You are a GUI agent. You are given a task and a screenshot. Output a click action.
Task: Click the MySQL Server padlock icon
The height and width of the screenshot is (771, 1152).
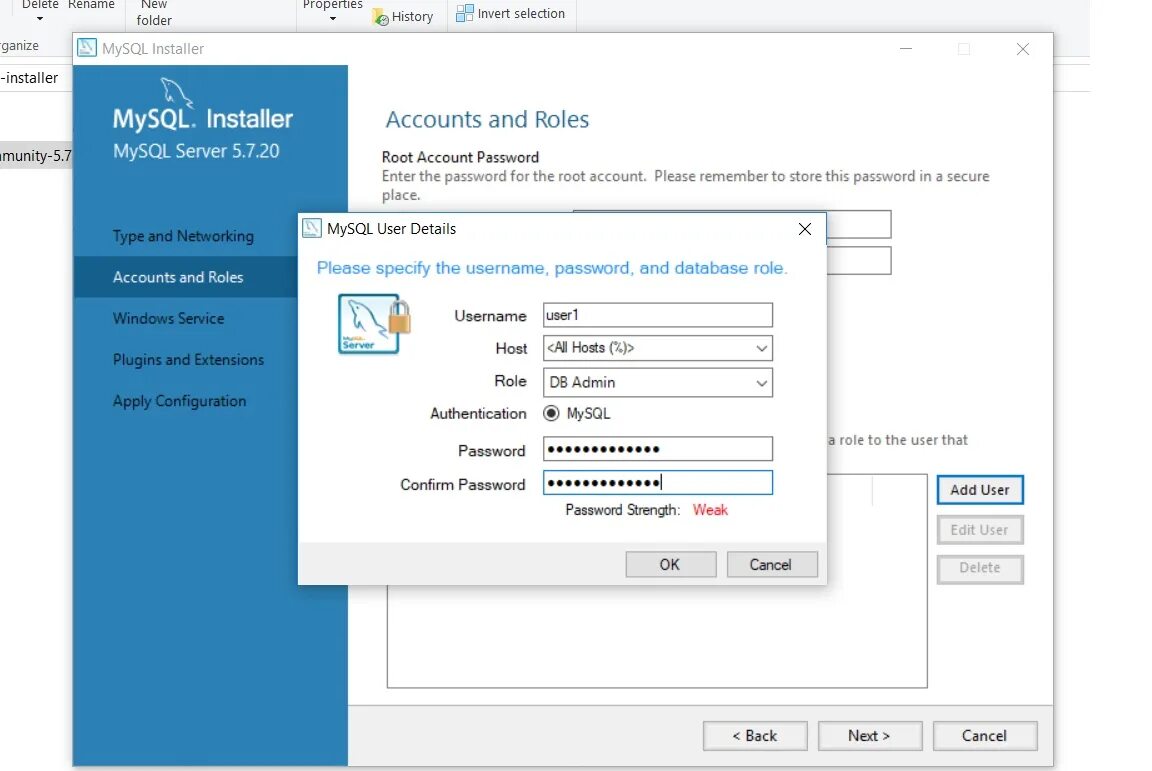[374, 323]
